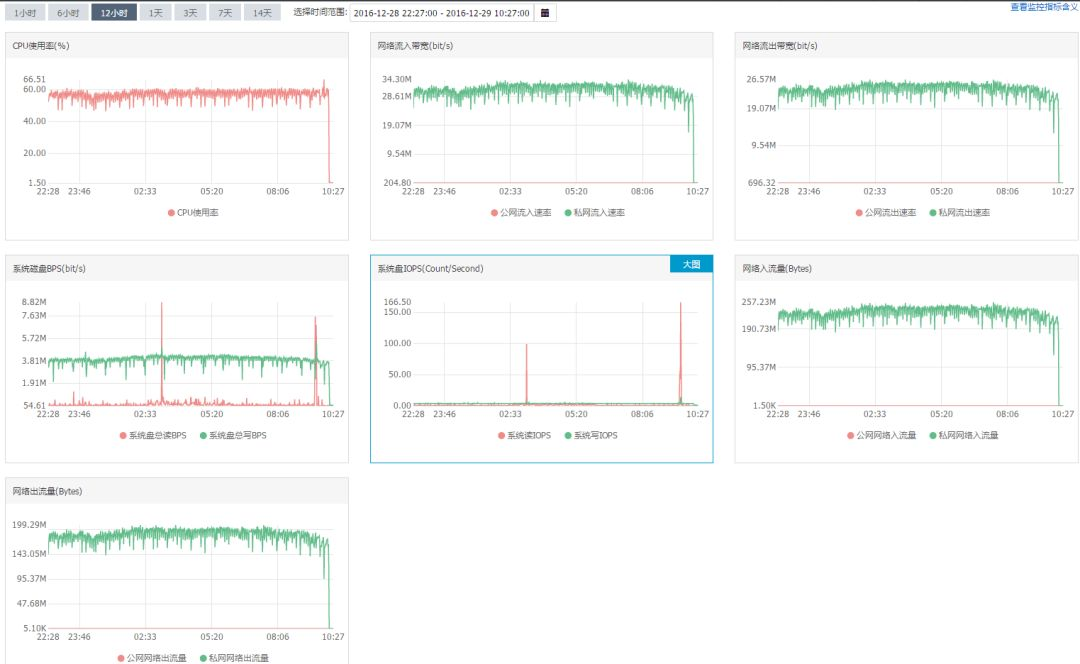Click the 网络入流量(Bytes) chart title
Image resolution: width=1080 pixels, height=664 pixels.
(x=777, y=269)
